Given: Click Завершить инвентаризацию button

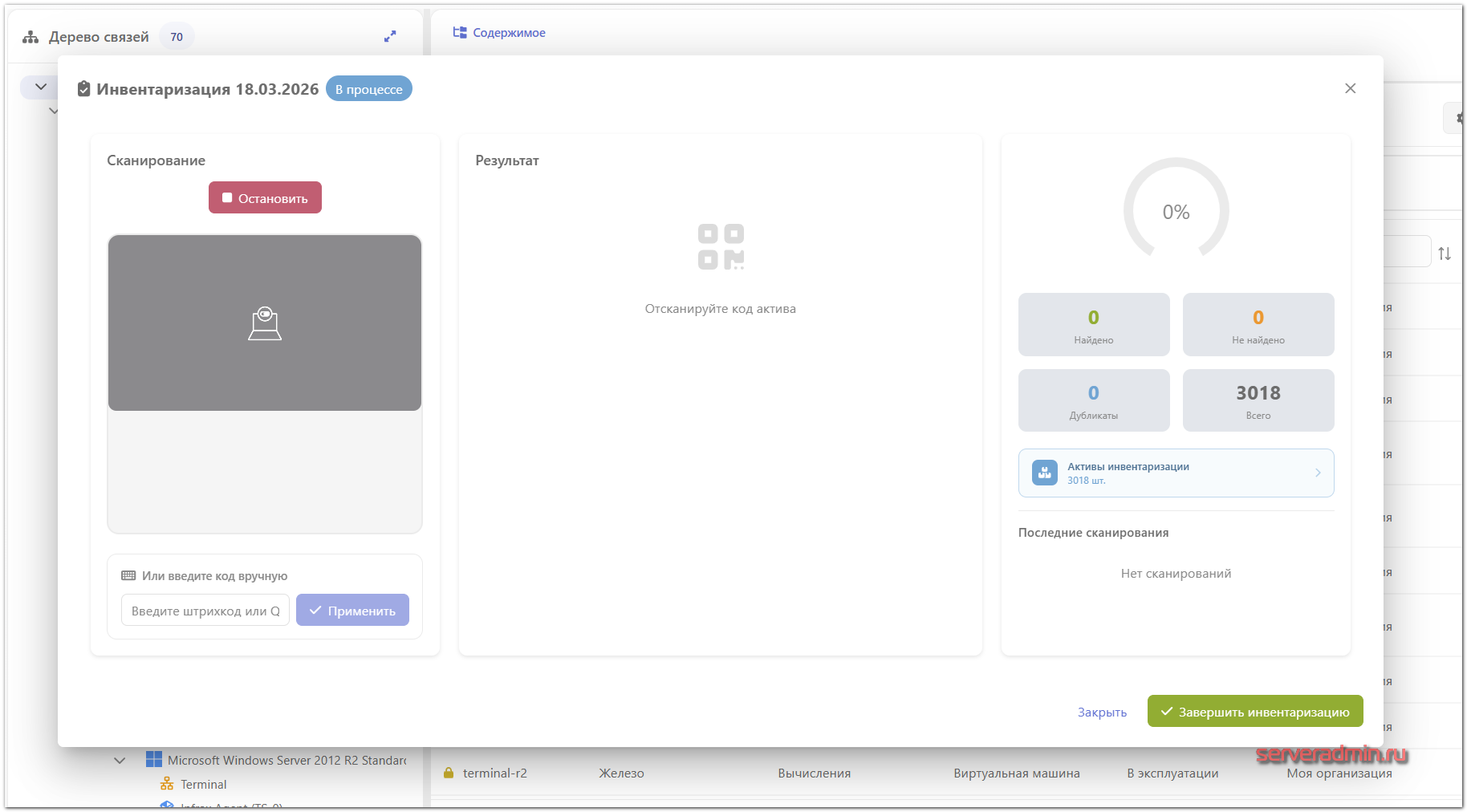Looking at the screenshot, I should tap(1254, 711).
